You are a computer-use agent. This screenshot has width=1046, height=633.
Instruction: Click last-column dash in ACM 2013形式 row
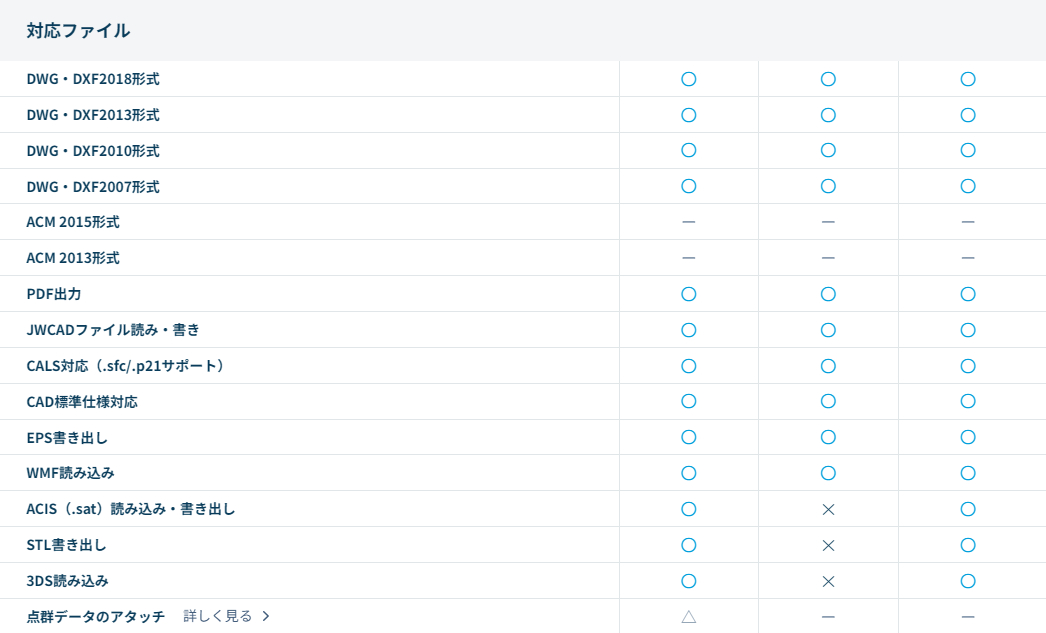967,258
